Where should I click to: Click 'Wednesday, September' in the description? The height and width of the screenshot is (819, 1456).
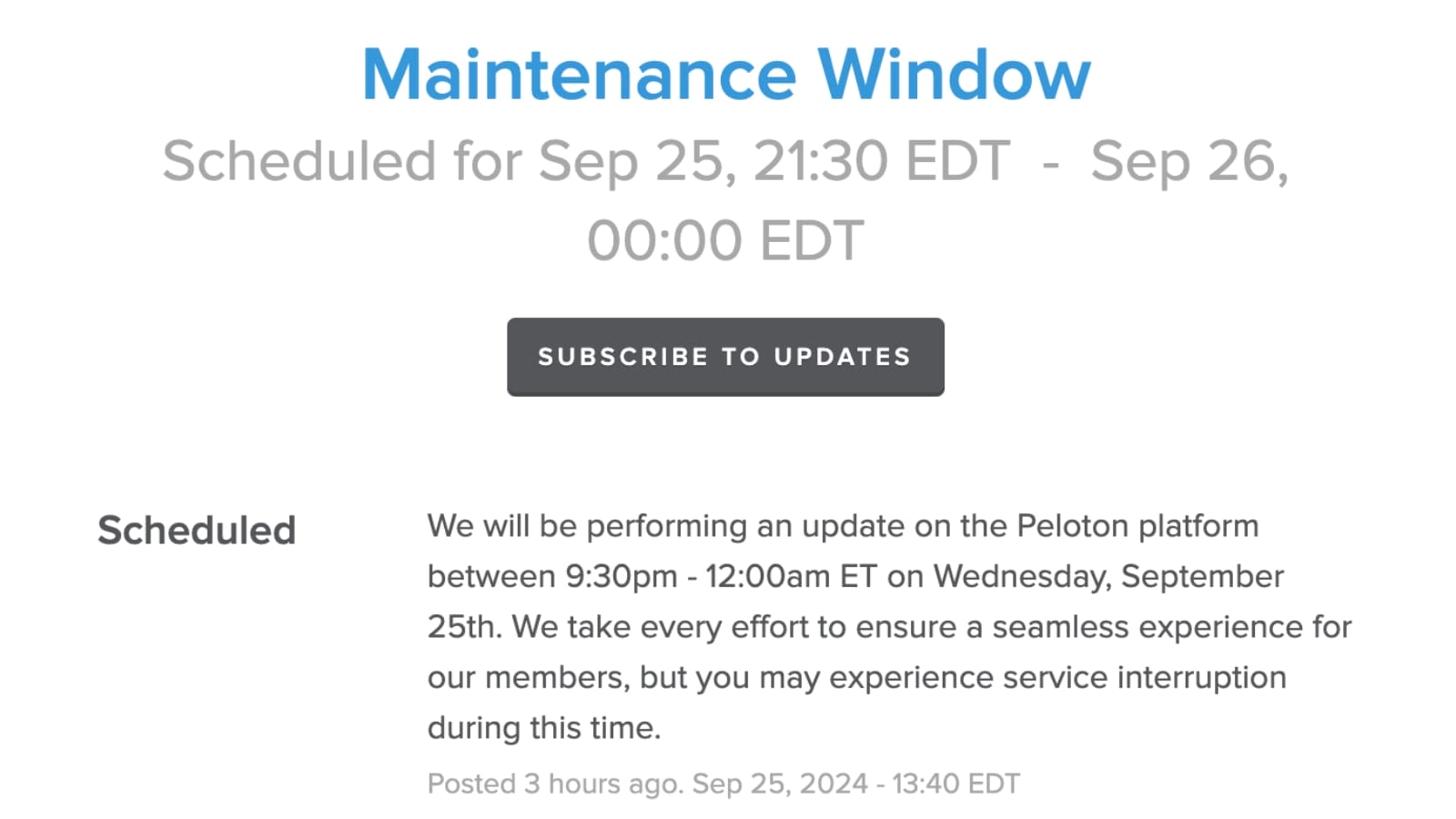(1108, 577)
